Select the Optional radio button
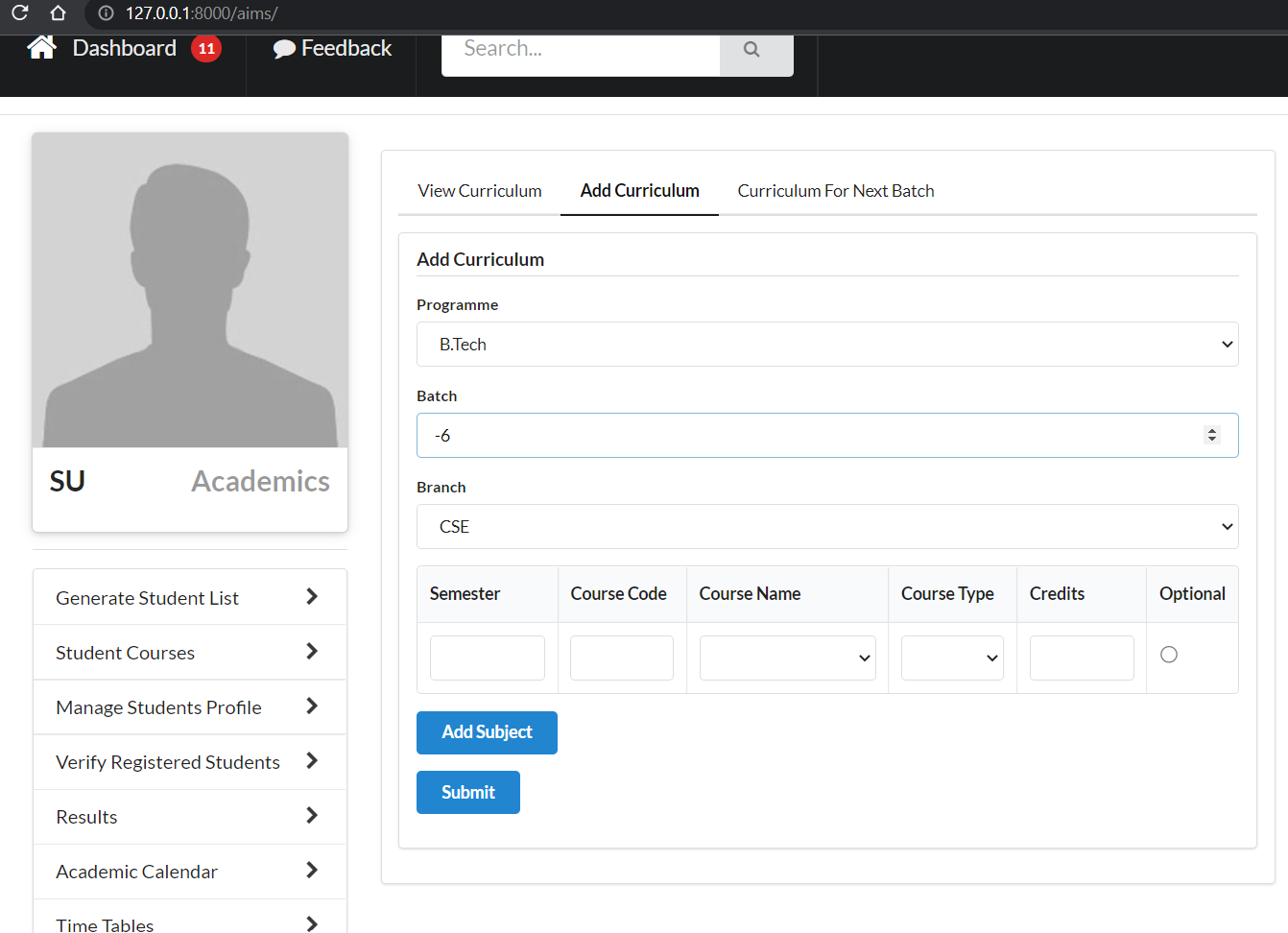Viewport: 1288px width, 933px height. (1168, 654)
